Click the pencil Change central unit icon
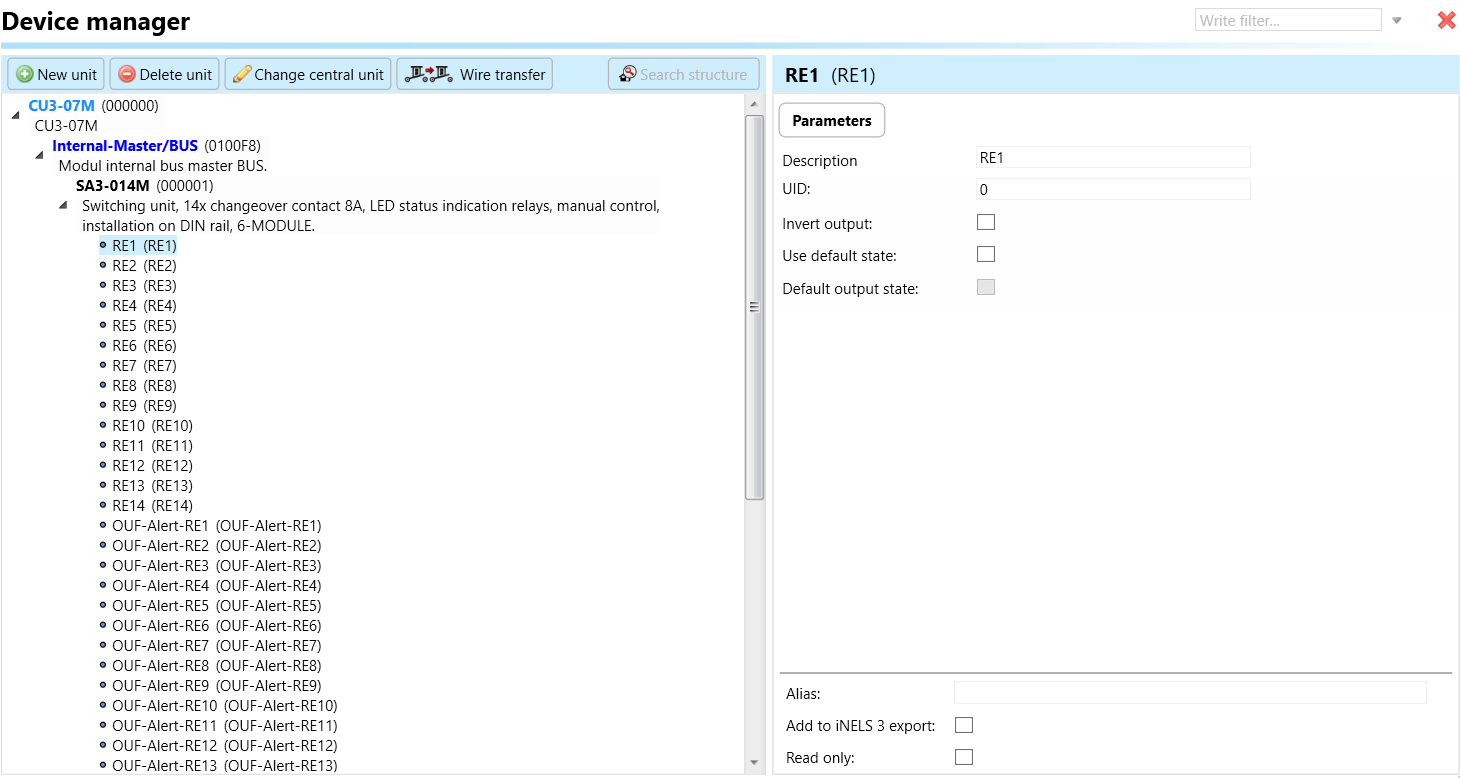This screenshot has height=778, width=1460. pos(241,74)
